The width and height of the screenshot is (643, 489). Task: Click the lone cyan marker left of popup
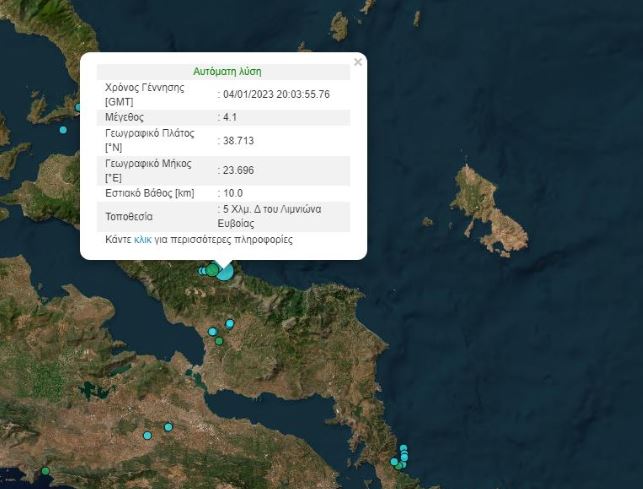[x=63, y=130]
